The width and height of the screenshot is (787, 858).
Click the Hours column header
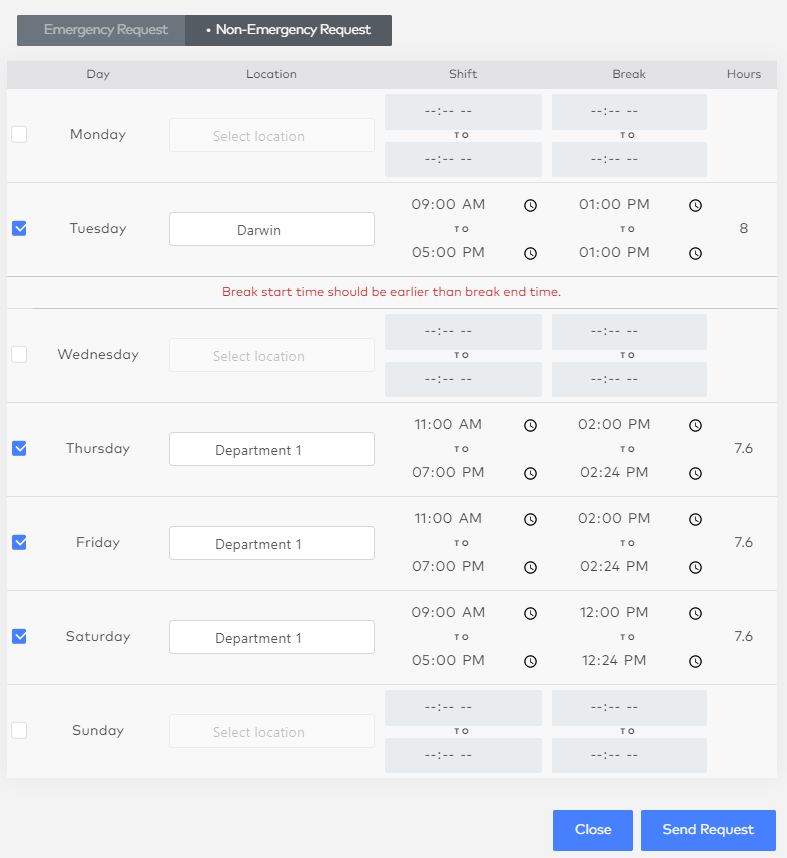pos(744,74)
